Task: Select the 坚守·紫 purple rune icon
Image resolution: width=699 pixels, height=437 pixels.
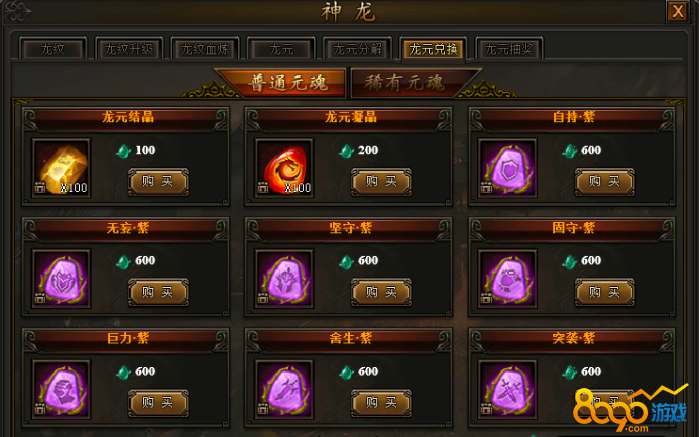Action: [284, 279]
